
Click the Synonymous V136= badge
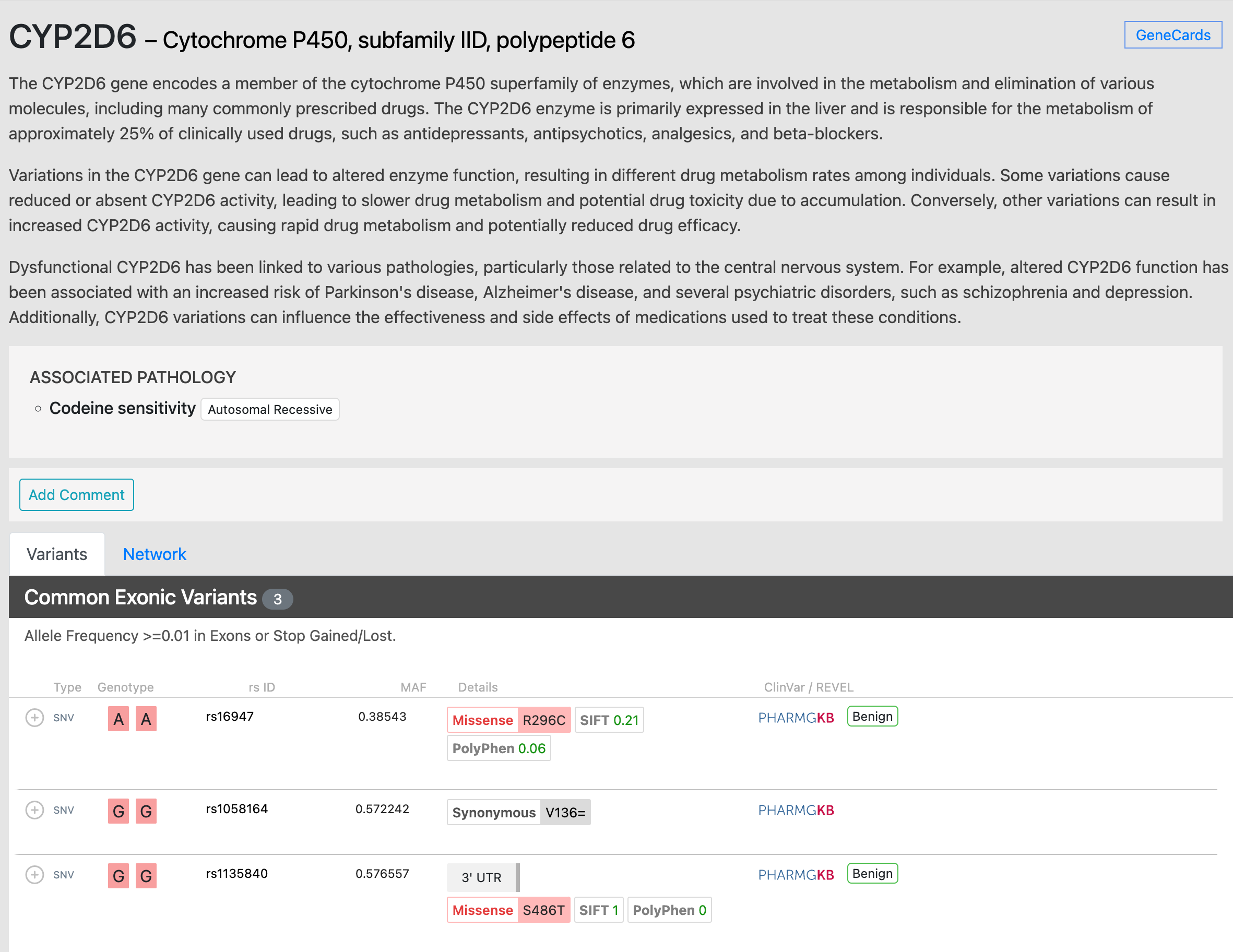tap(518, 813)
